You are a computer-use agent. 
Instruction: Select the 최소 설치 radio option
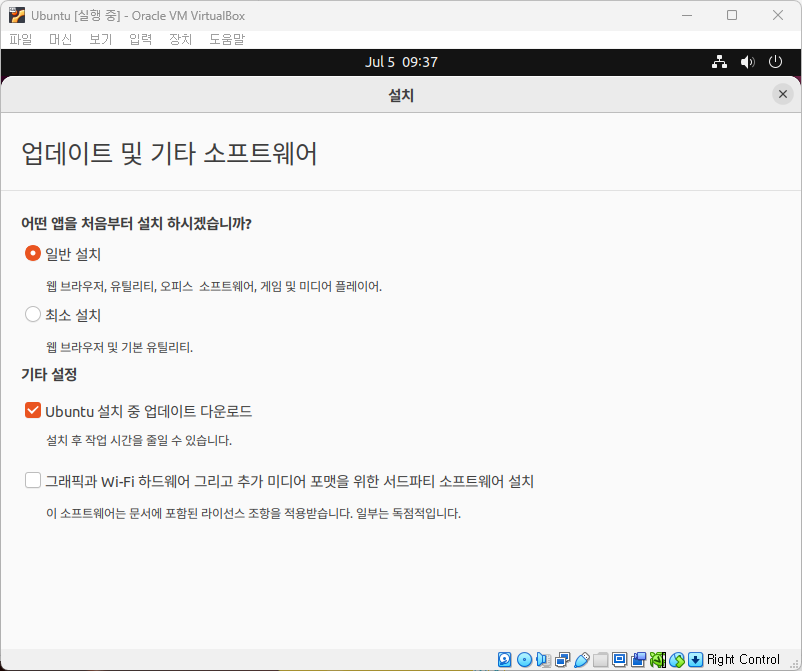click(33, 314)
